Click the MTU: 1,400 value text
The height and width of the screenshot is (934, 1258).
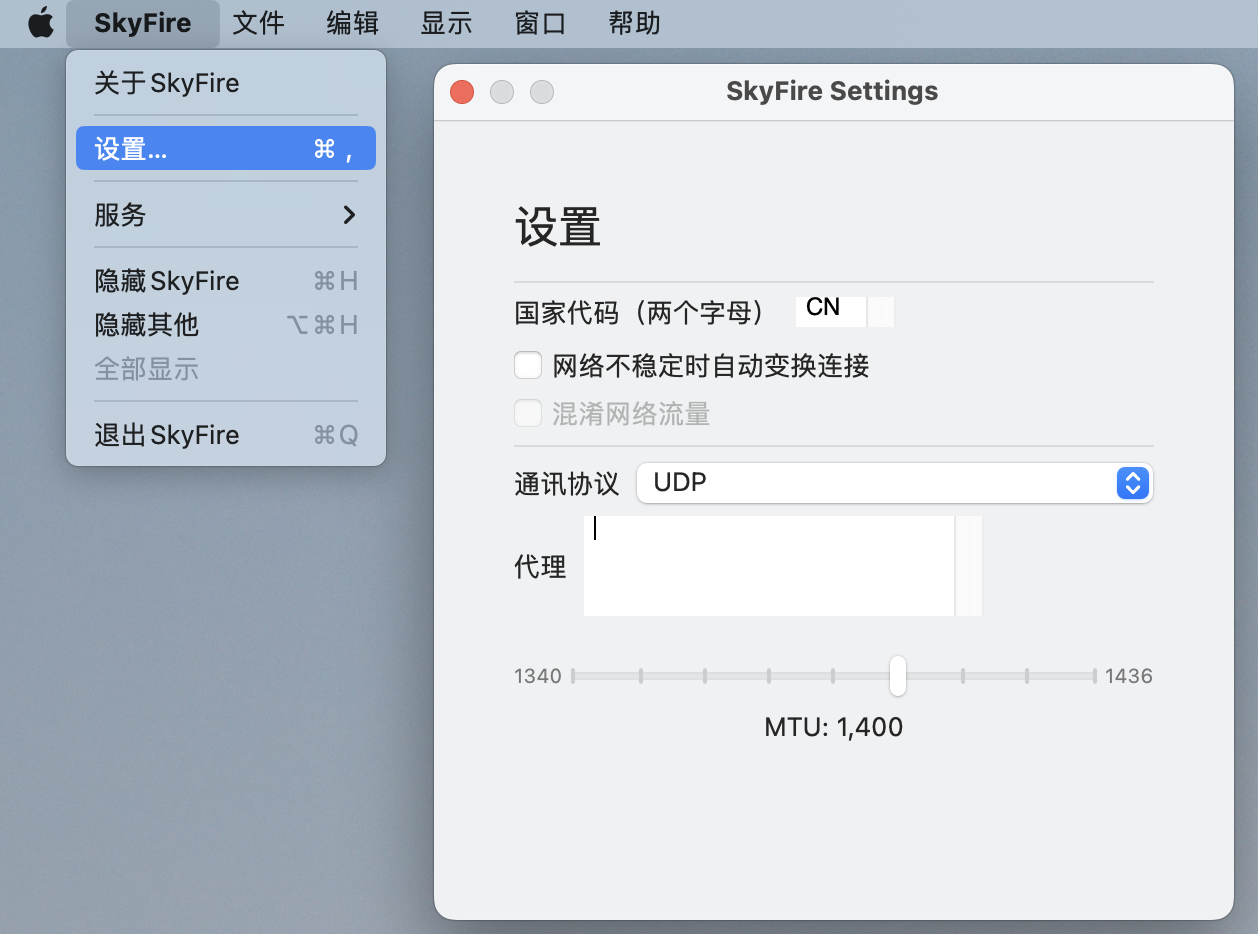click(x=834, y=727)
